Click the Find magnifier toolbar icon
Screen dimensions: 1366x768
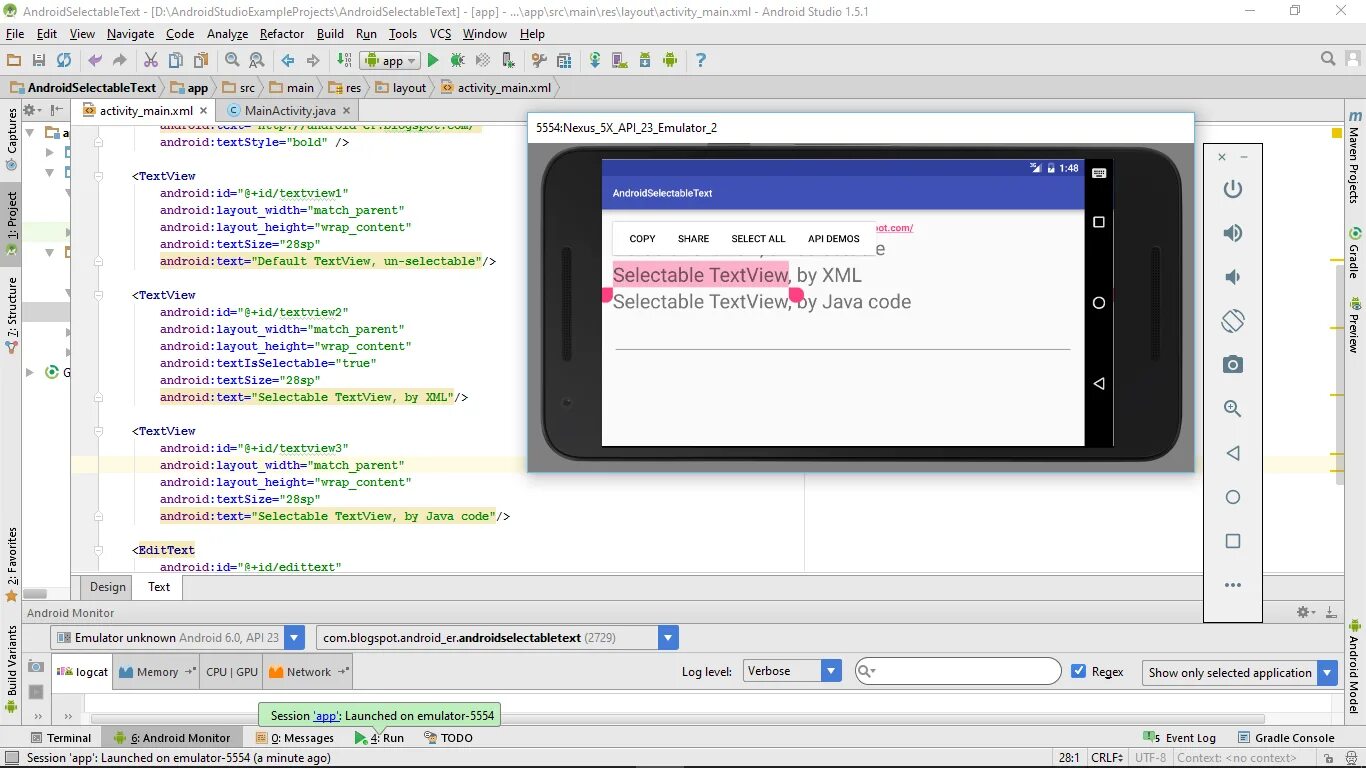point(232,60)
